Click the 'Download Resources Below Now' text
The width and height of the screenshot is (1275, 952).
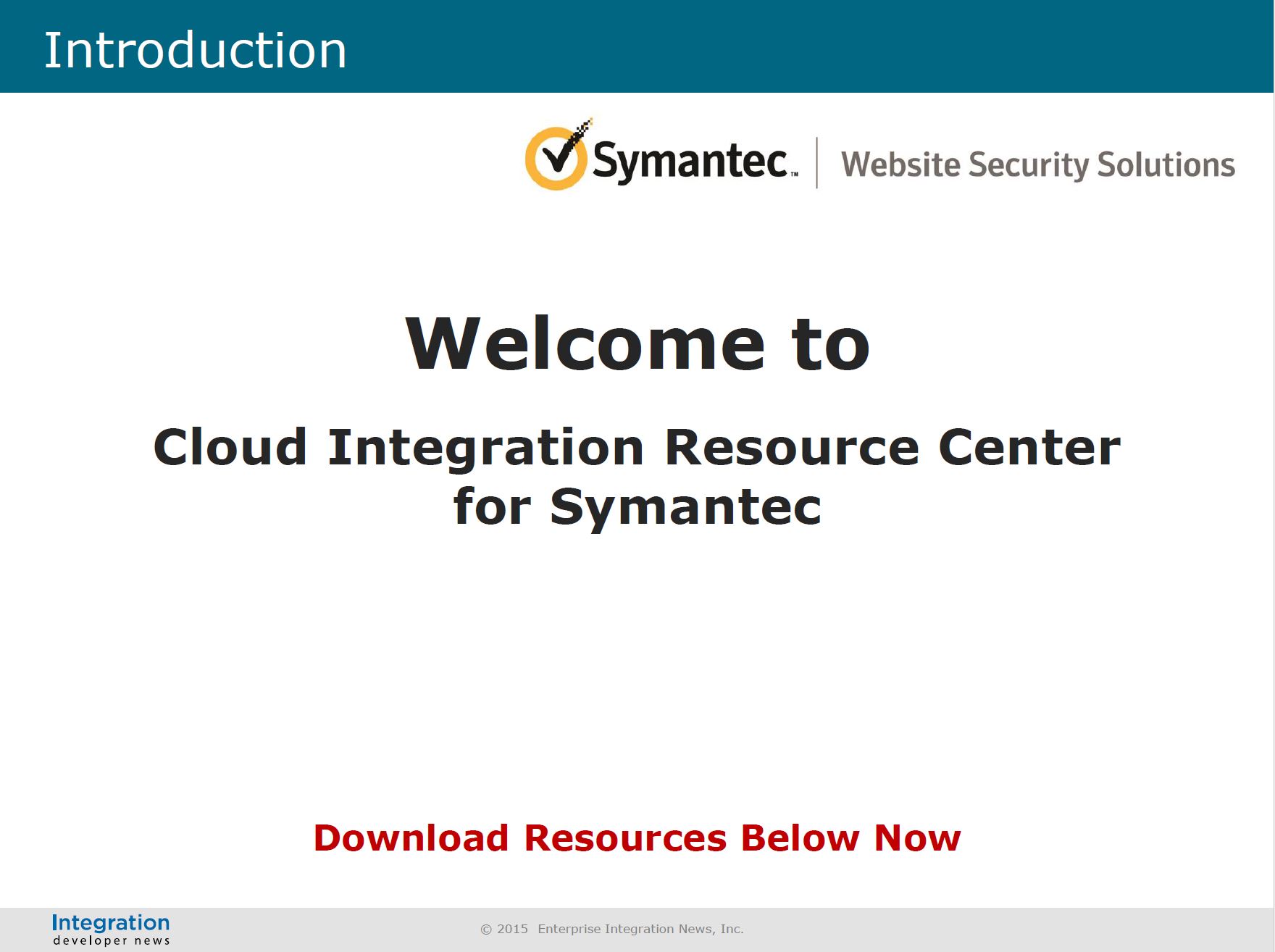click(637, 838)
